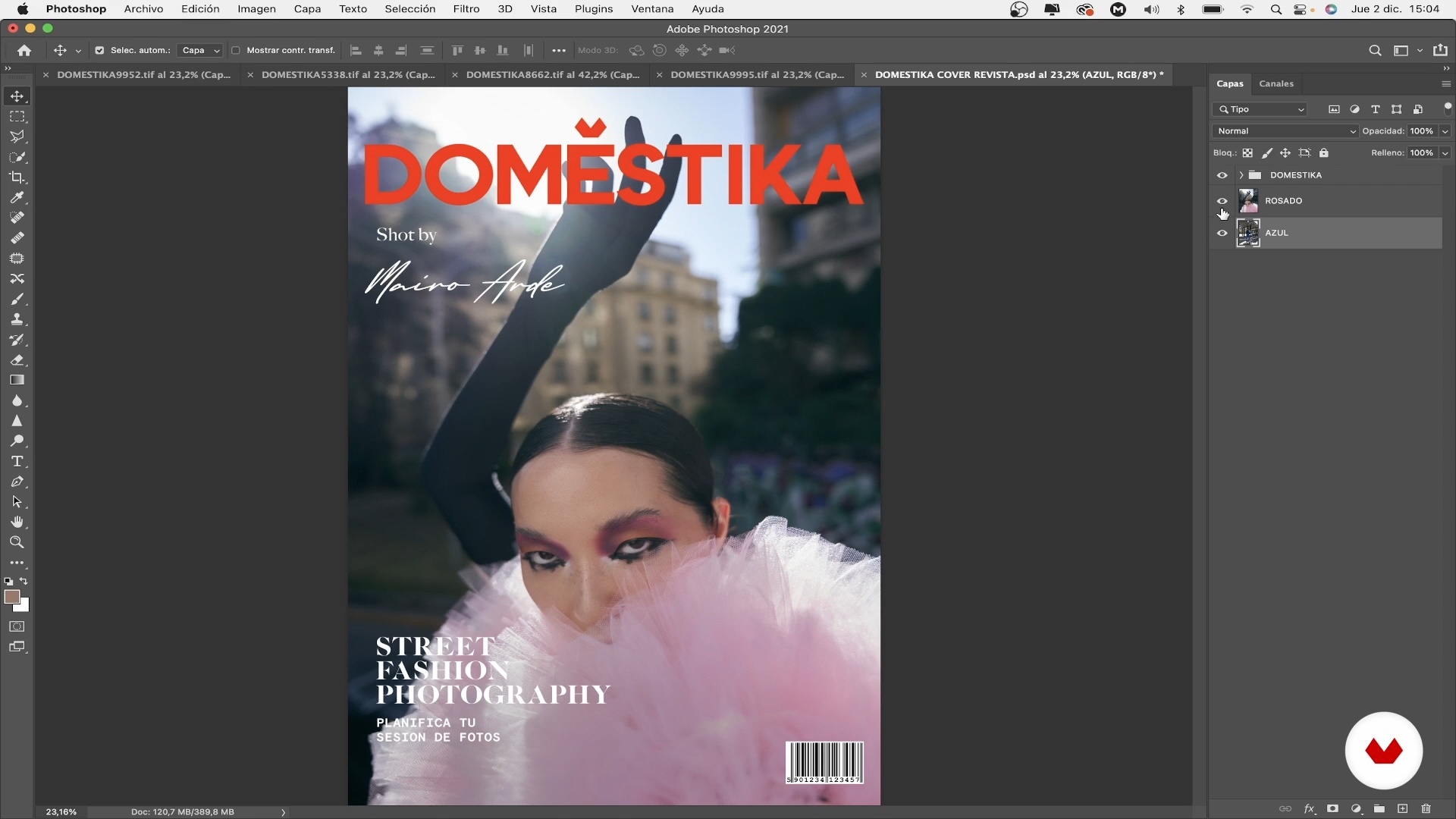Click the Home button in options bar

[24, 50]
